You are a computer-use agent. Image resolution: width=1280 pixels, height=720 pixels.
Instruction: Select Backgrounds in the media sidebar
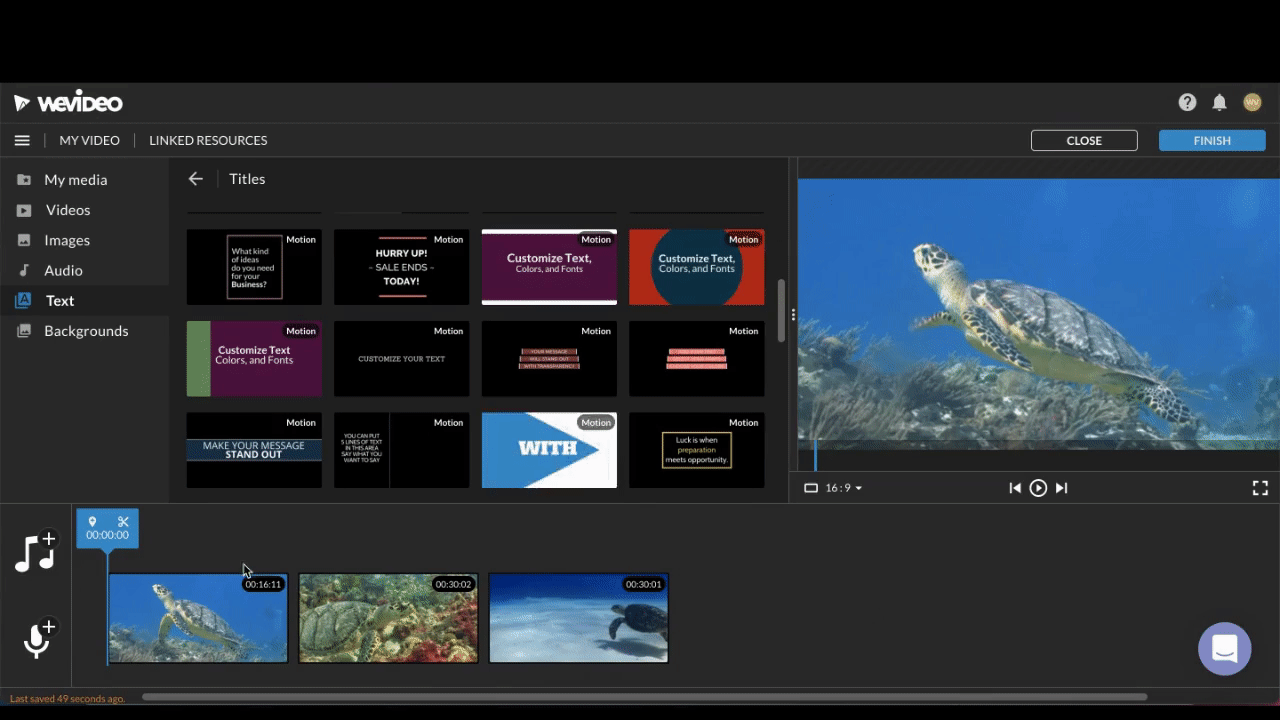click(85, 331)
